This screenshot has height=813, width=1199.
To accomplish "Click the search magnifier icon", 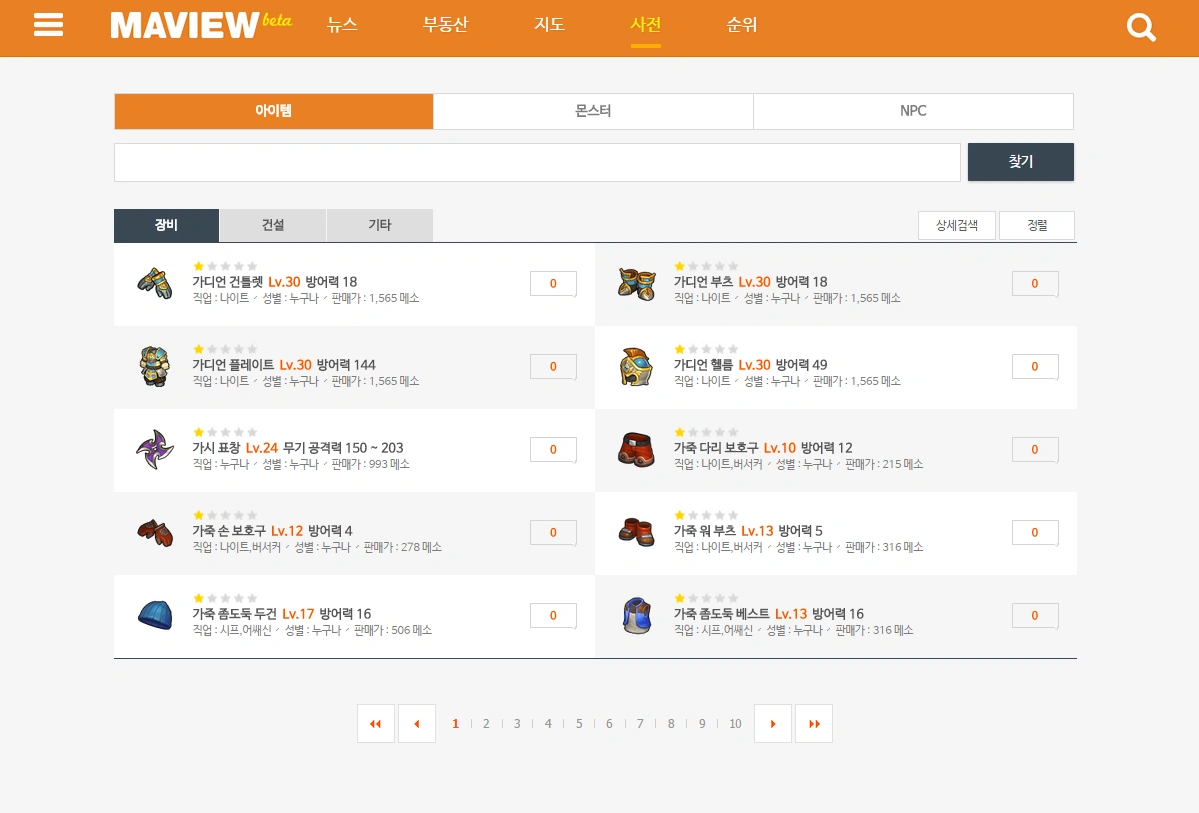I will (1141, 28).
